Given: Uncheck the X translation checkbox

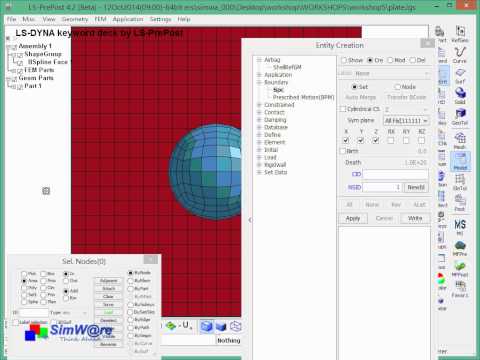Looking at the screenshot, I should pyautogui.click(x=346, y=140).
